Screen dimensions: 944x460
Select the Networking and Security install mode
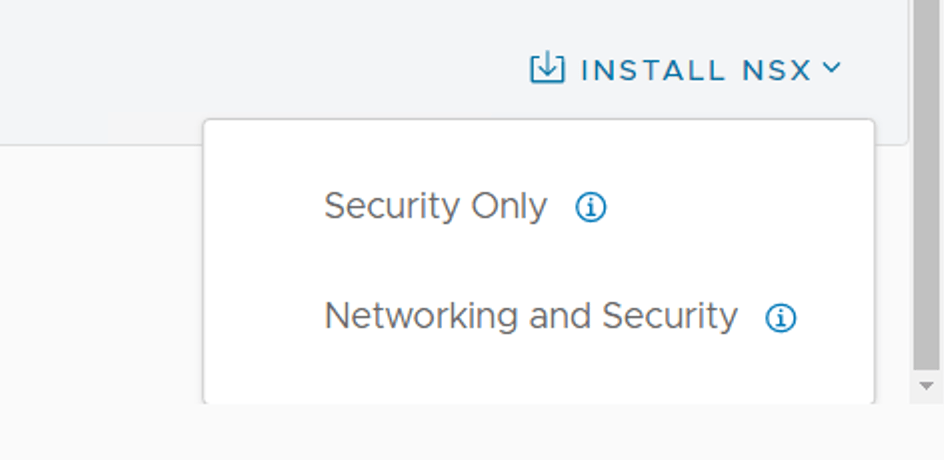(531, 317)
